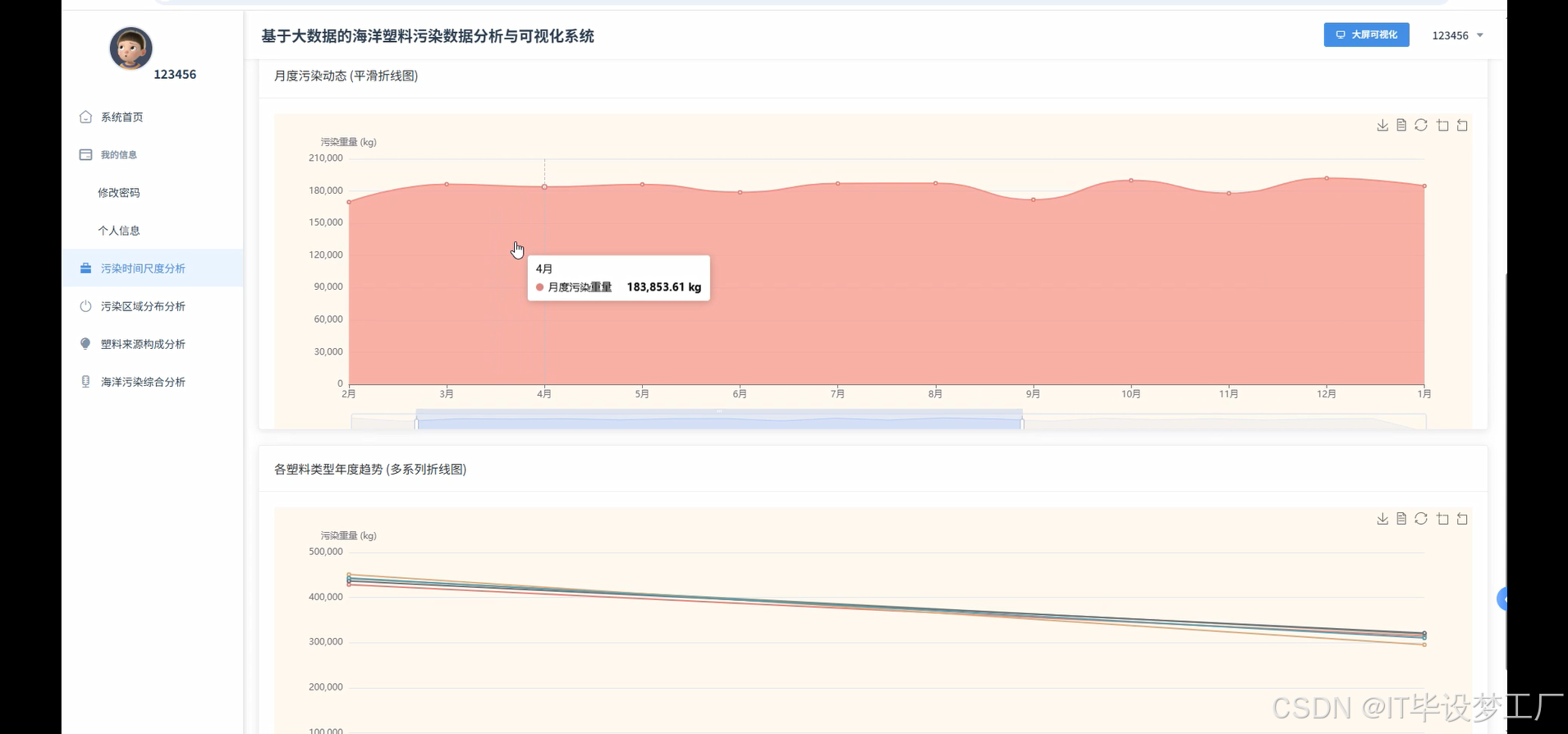Open 个人信息 in the sidebar

(119, 230)
